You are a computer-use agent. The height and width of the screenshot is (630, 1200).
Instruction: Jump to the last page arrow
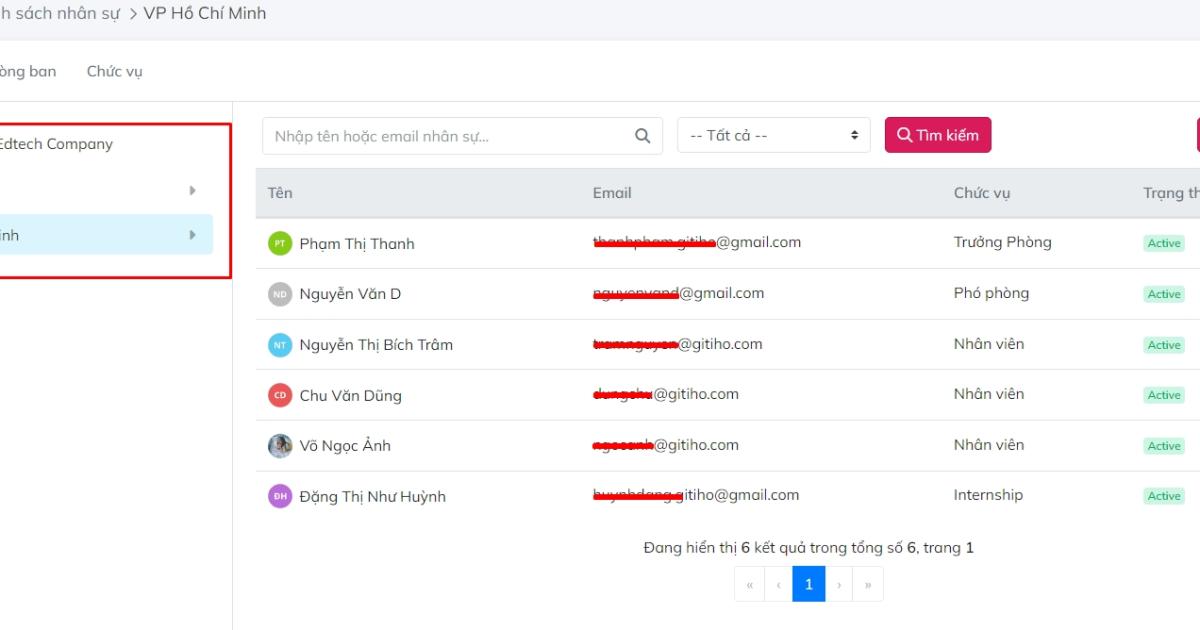tap(868, 584)
